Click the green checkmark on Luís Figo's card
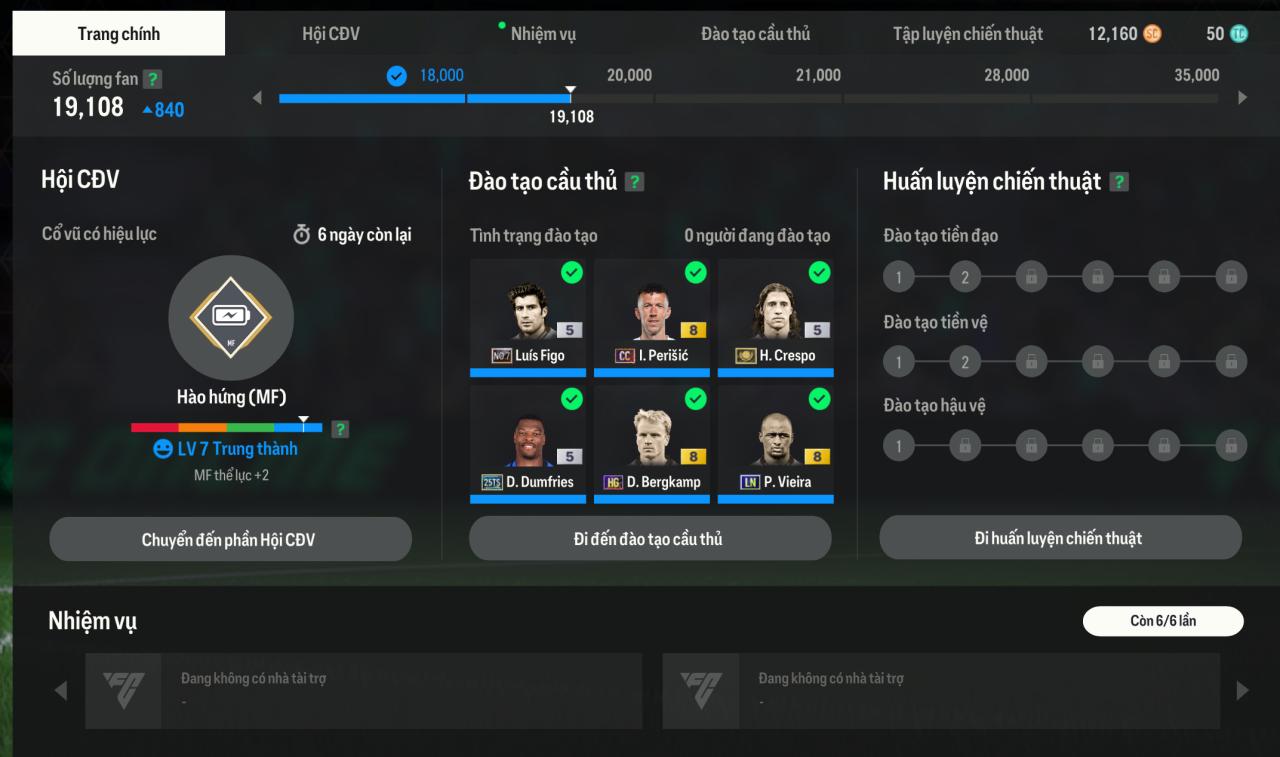Image resolution: width=1280 pixels, height=757 pixels. click(572, 272)
